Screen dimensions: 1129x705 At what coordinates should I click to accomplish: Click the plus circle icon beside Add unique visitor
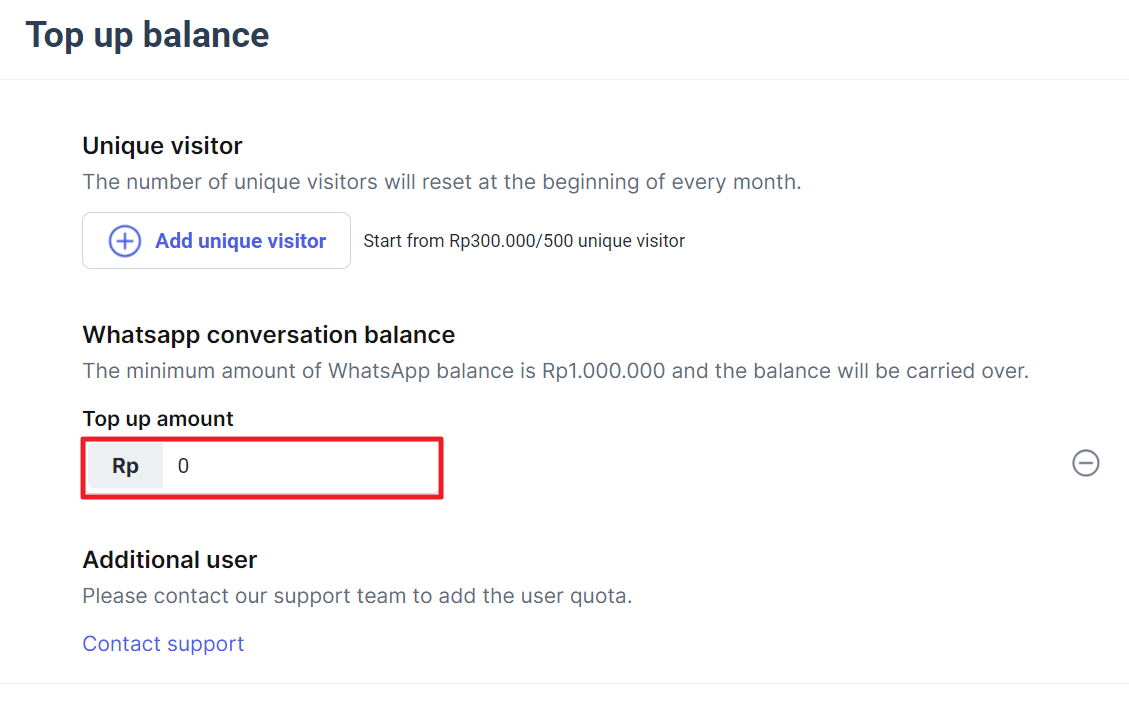point(125,241)
